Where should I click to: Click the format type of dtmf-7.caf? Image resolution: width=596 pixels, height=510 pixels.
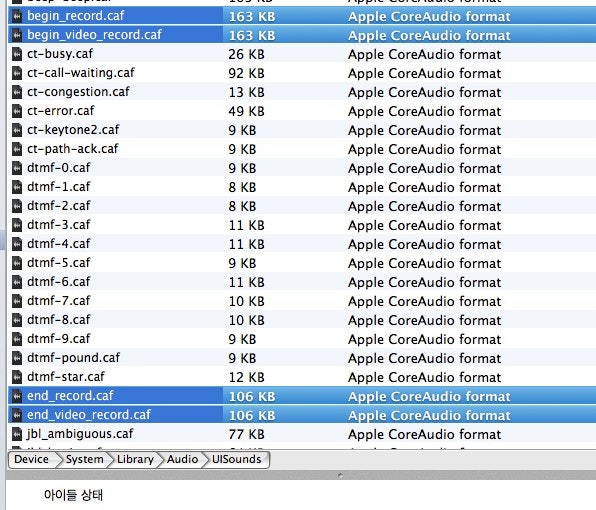(x=425, y=301)
